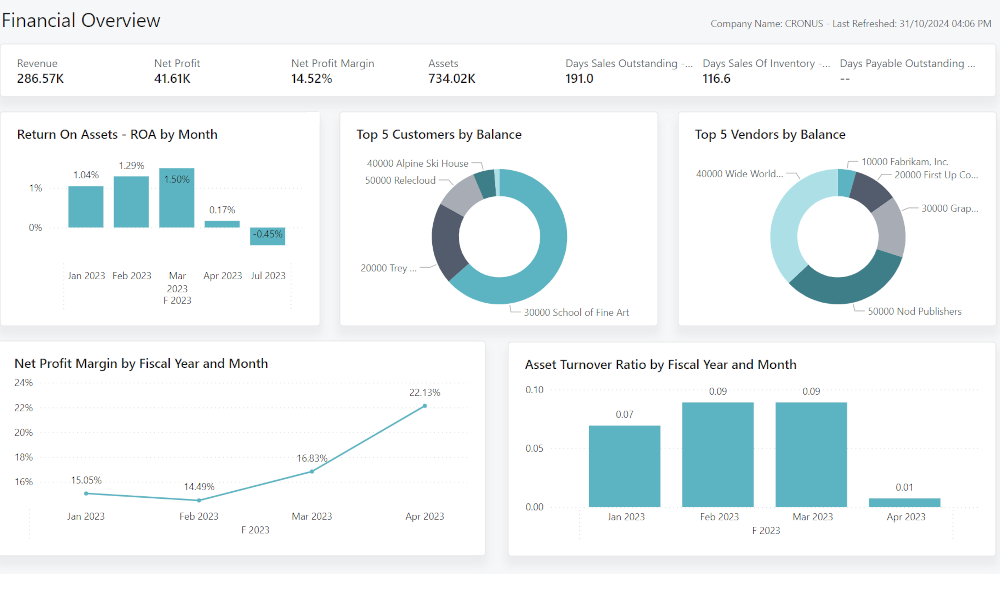This screenshot has width=1000, height=600.
Task: Click the 30000 School of Fine Art label
Action: [576, 312]
